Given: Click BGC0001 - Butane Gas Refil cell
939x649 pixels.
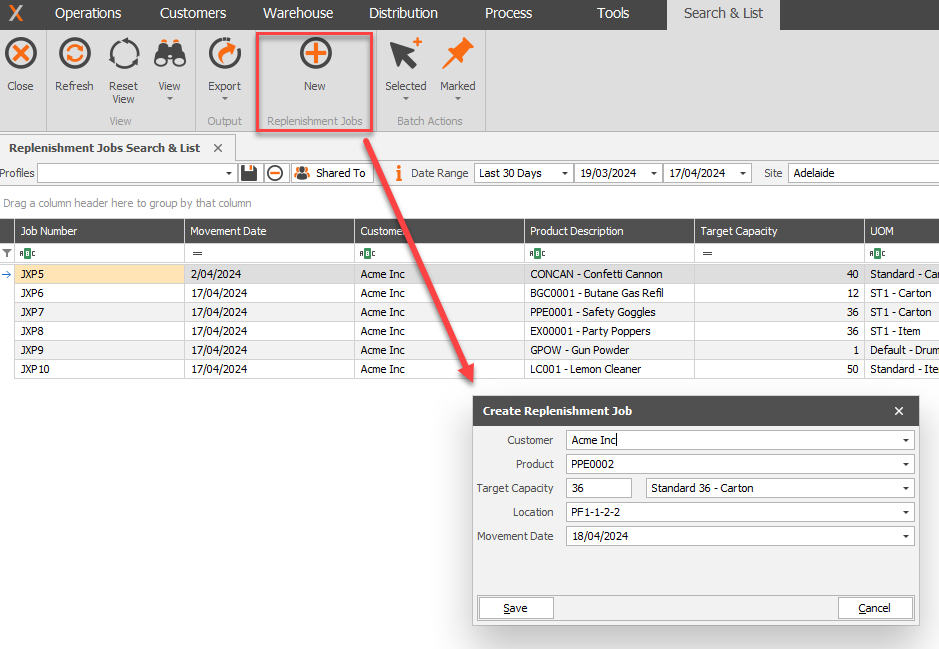Looking at the screenshot, I should click(x=609, y=293).
